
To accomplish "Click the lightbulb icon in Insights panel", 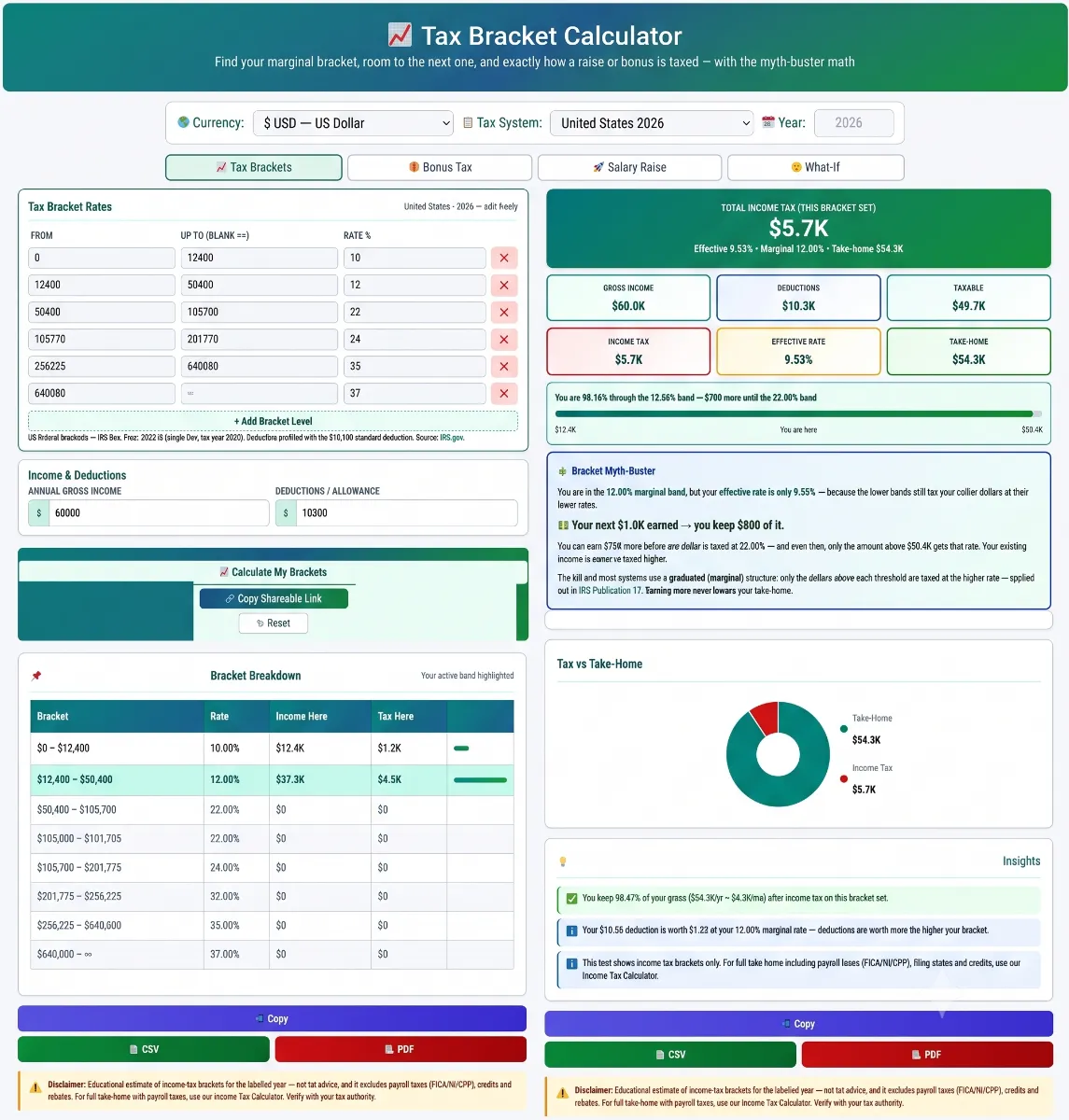I will tap(562, 861).
